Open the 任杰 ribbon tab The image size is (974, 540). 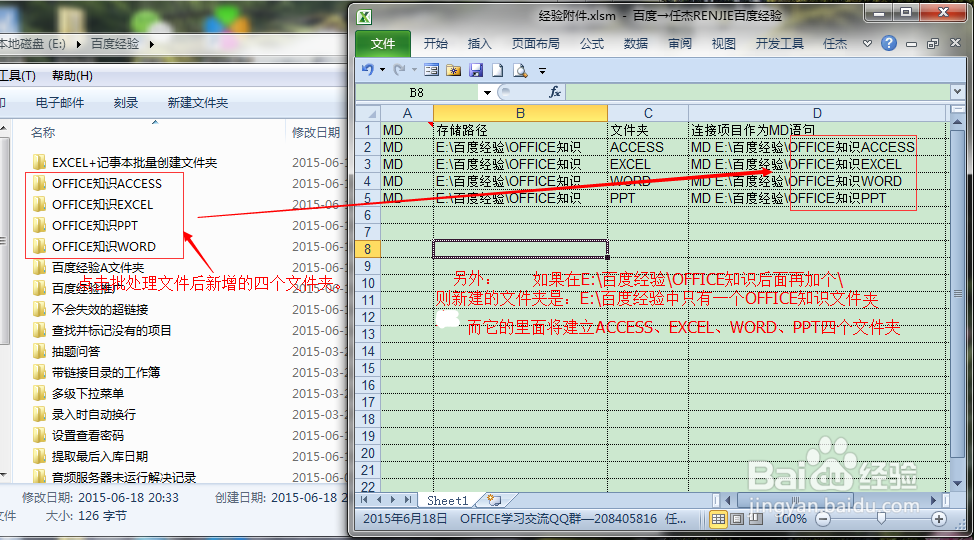835,43
